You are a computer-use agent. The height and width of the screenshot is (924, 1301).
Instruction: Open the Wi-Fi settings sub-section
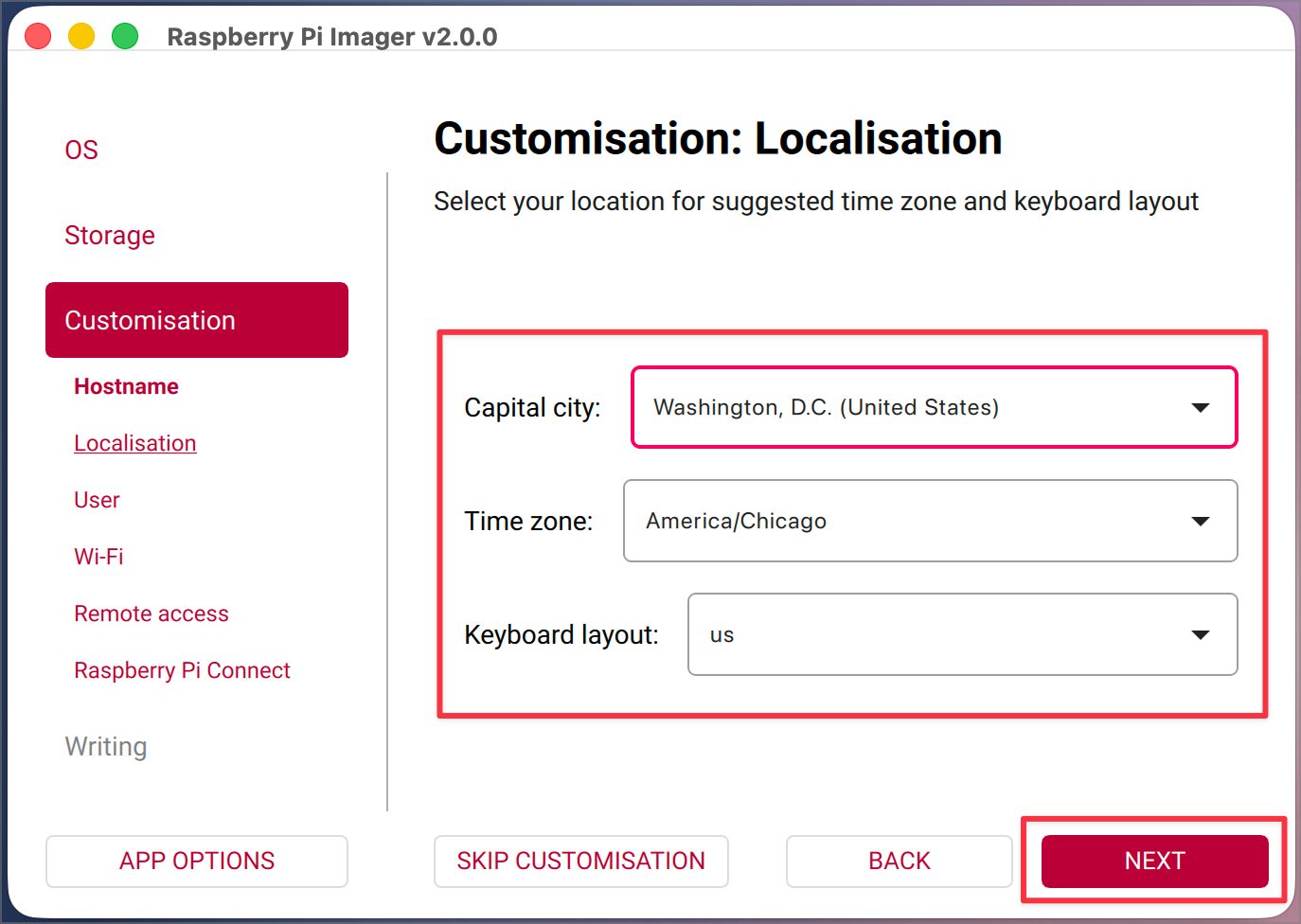tap(98, 557)
